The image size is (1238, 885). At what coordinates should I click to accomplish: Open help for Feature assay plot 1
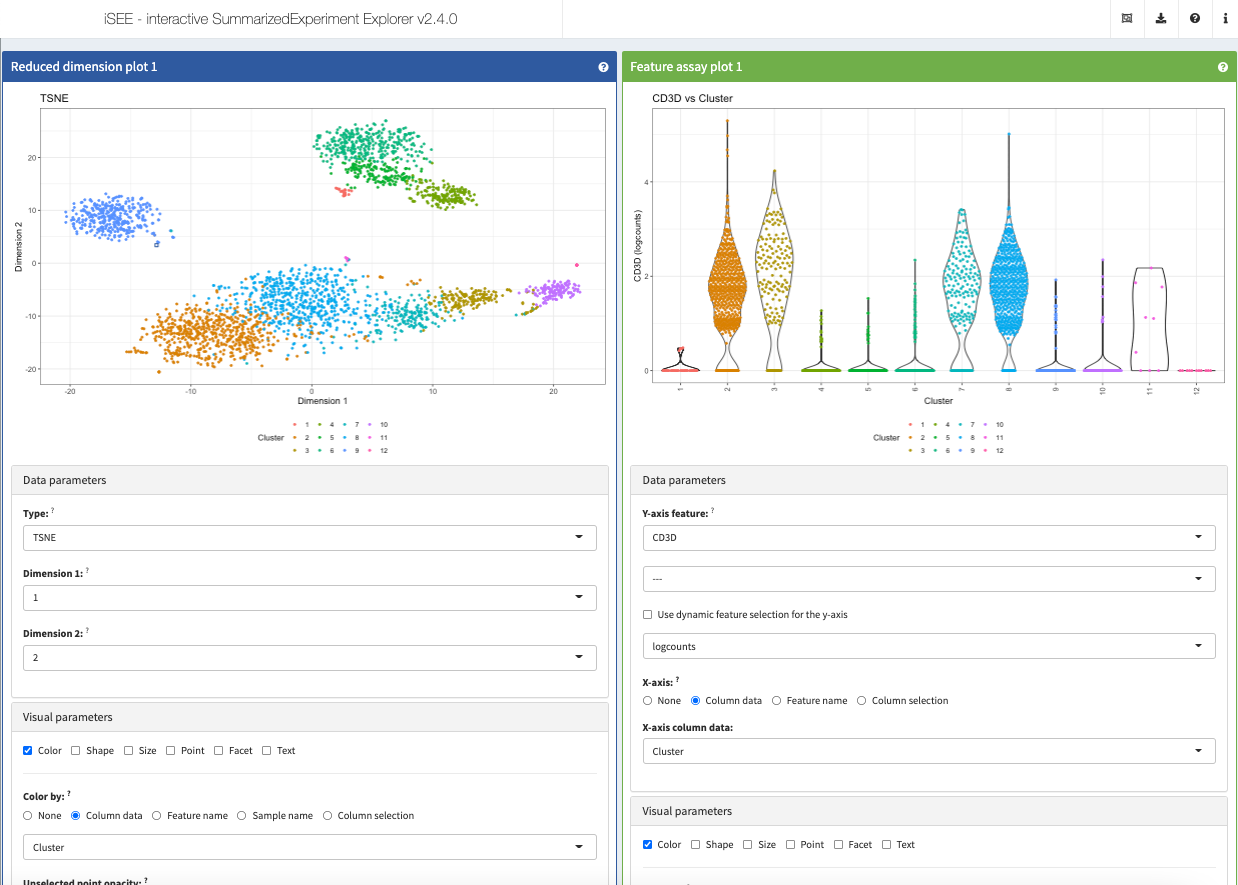pos(1222,67)
